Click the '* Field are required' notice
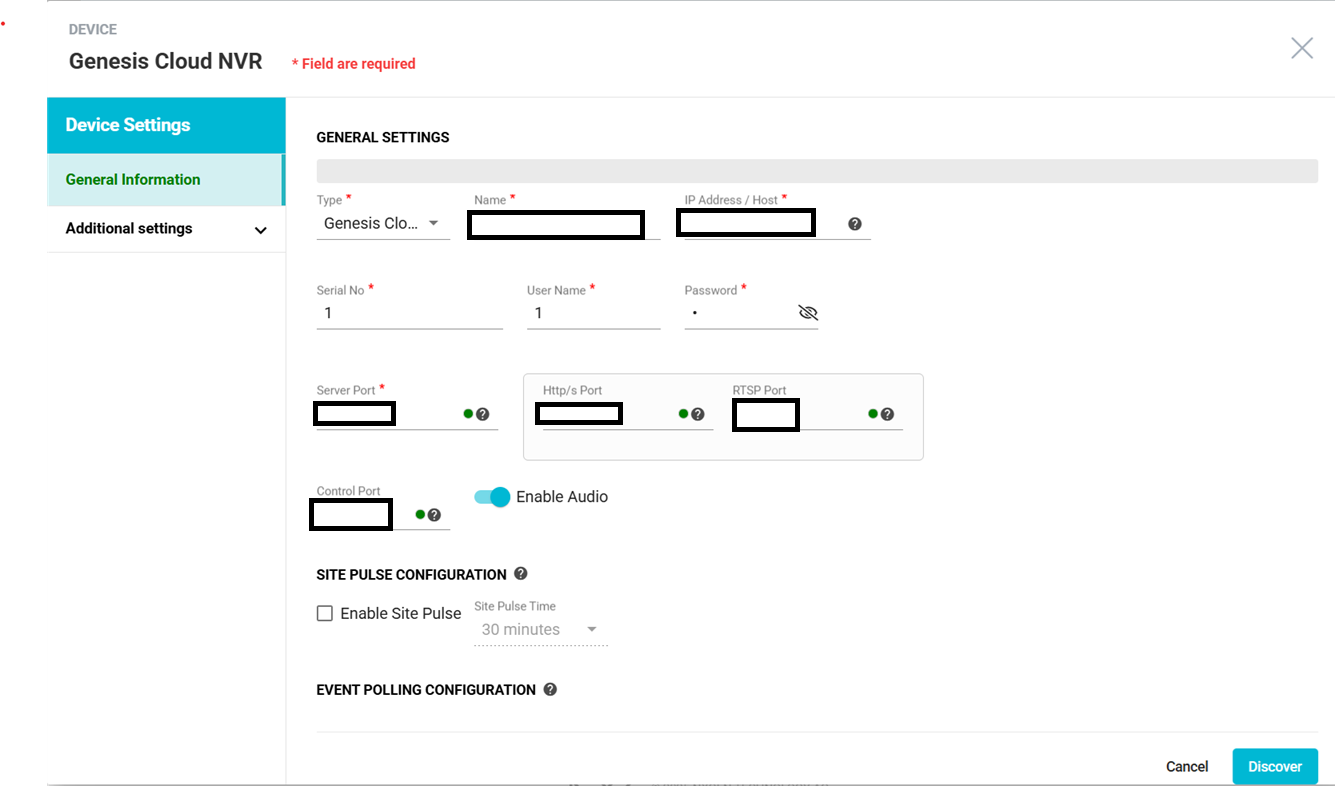This screenshot has height=786, width=1335. coord(354,64)
